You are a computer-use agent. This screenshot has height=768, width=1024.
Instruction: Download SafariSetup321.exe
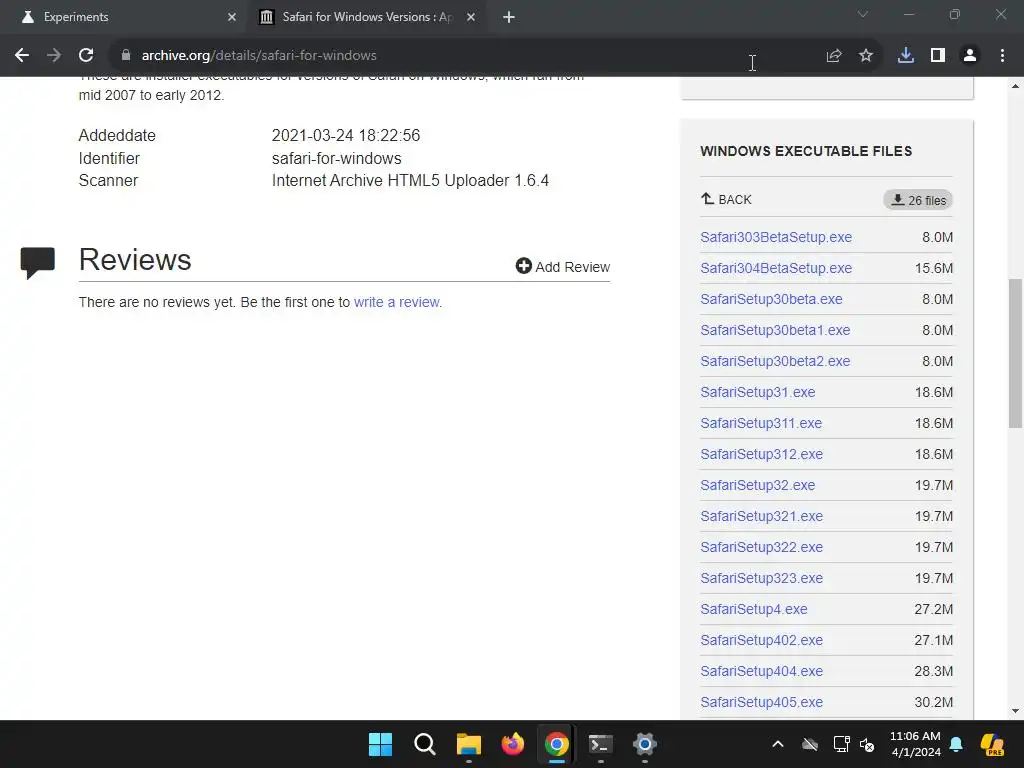coord(761,517)
